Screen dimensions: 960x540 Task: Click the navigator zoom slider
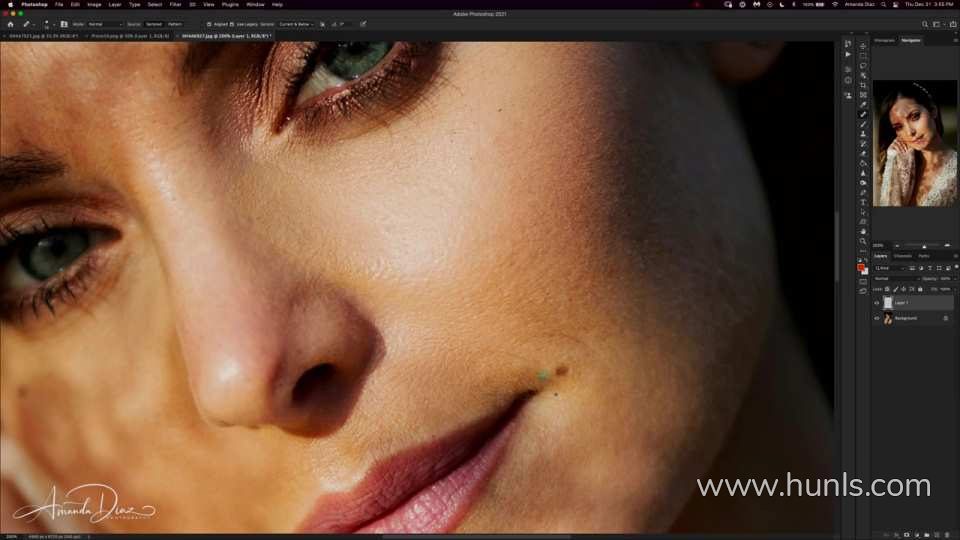pos(923,246)
